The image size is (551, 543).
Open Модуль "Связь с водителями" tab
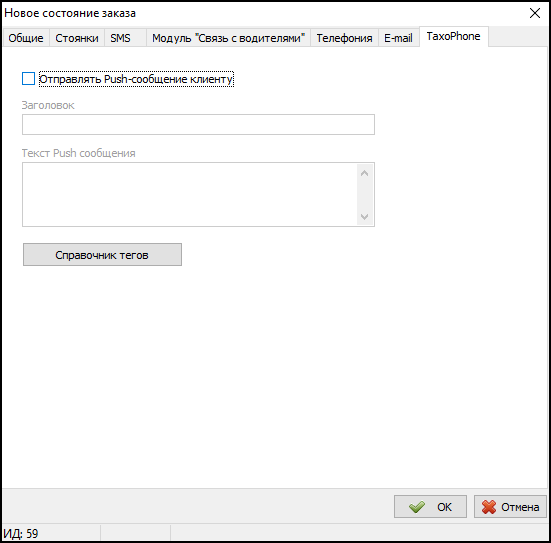(x=228, y=38)
